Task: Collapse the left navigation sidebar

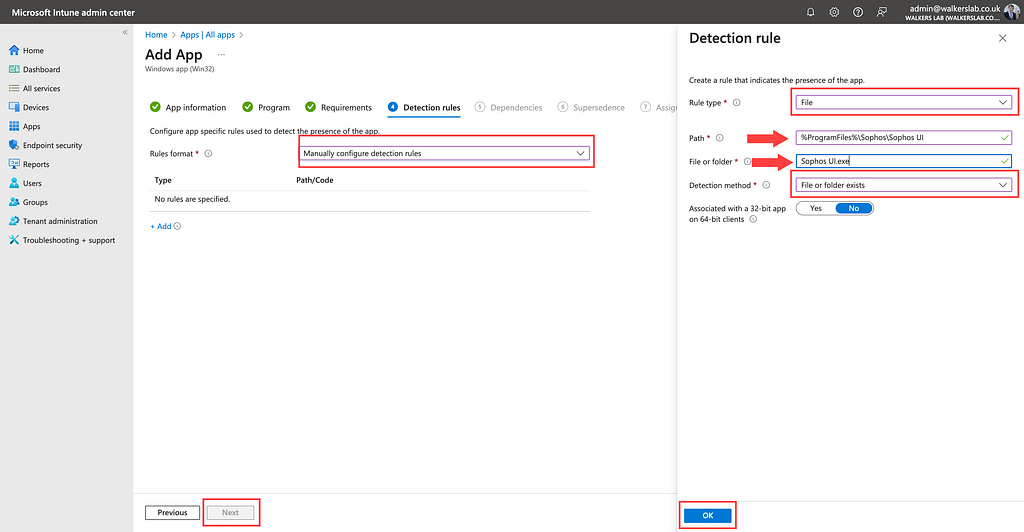Action: tap(125, 33)
